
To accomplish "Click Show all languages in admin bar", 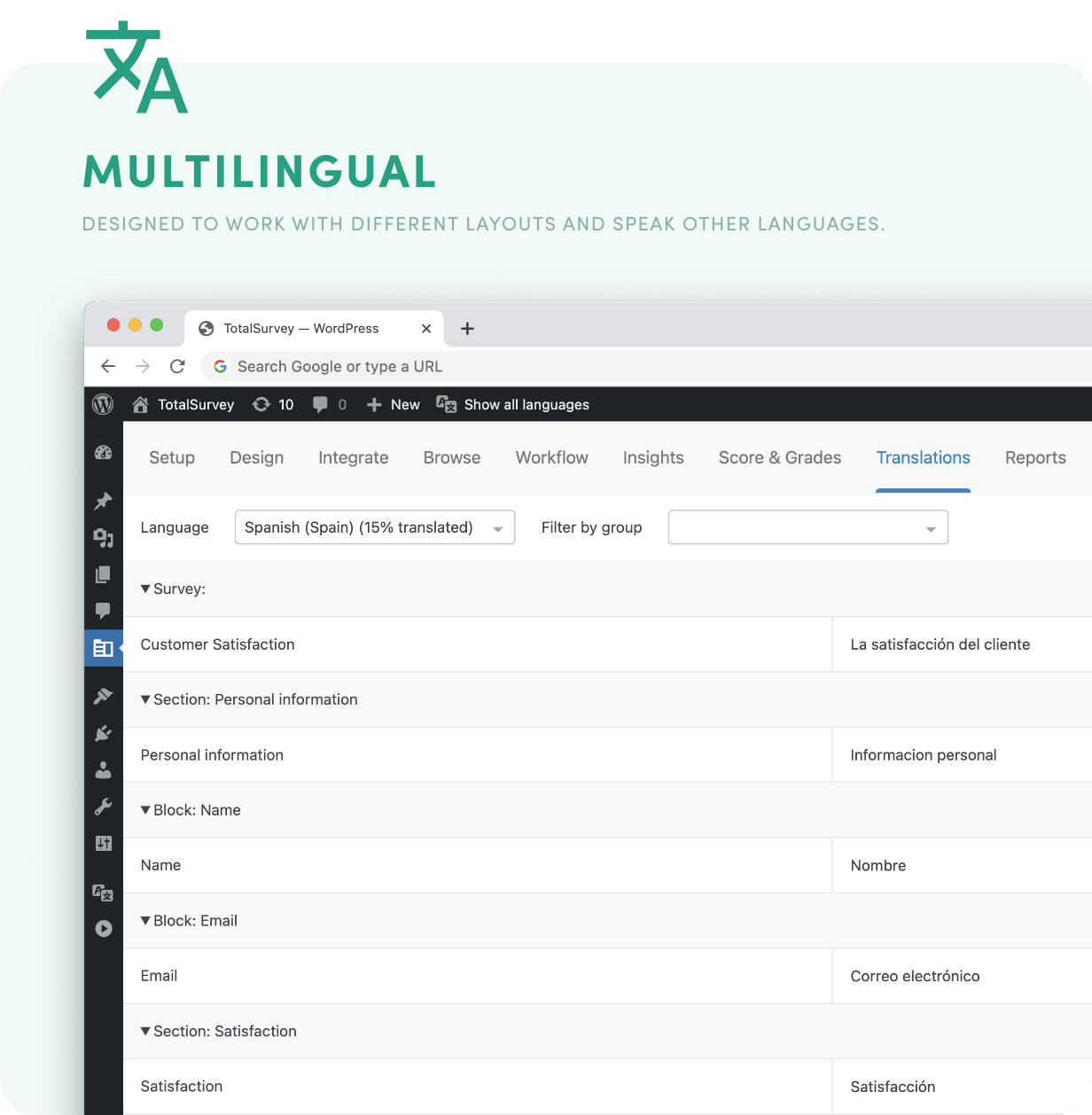I will coord(512,404).
